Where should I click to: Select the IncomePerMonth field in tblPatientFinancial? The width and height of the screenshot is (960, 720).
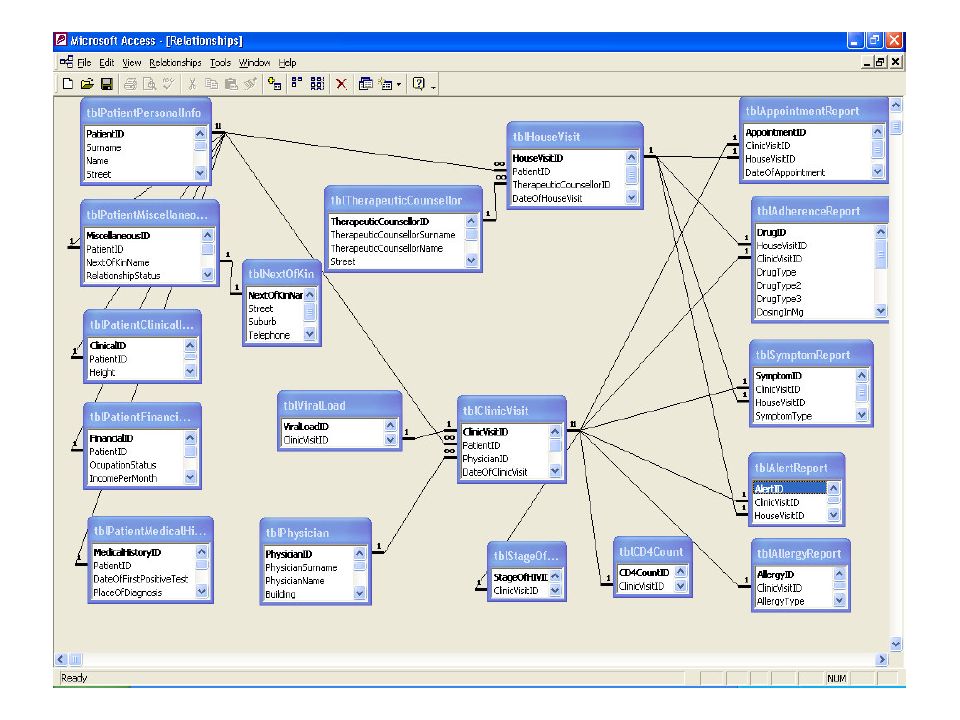click(123, 478)
